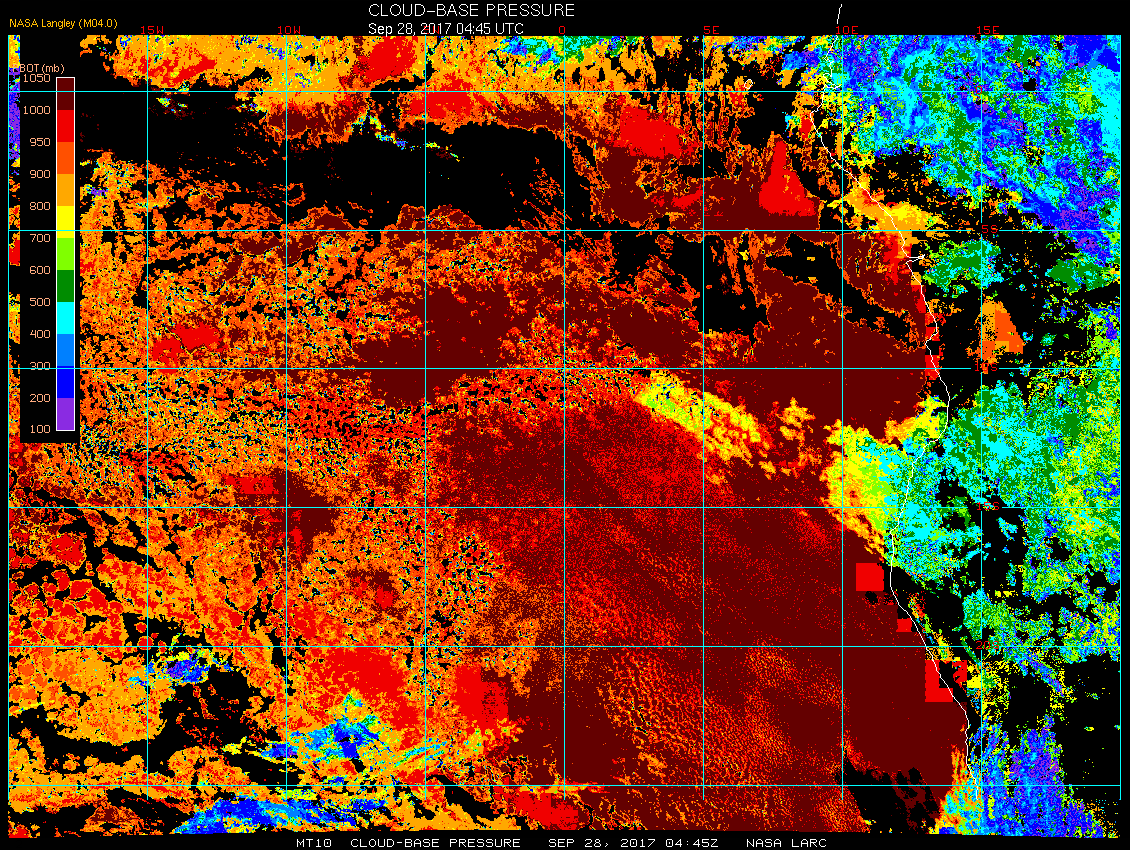
Task: Pick the orange-red legend swatch
Action: (x=66, y=158)
